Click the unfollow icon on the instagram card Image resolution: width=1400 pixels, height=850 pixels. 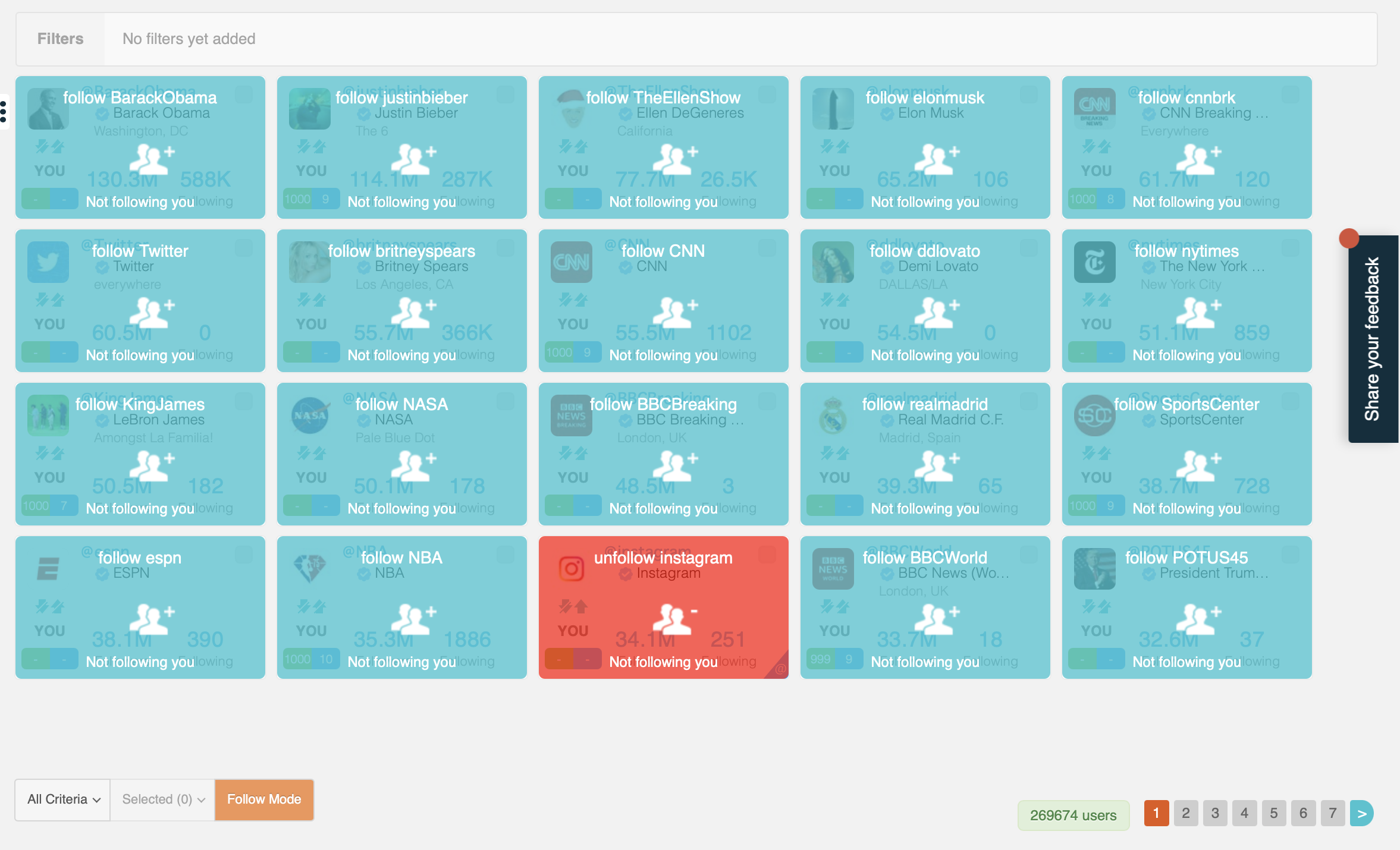pyautogui.click(x=675, y=619)
